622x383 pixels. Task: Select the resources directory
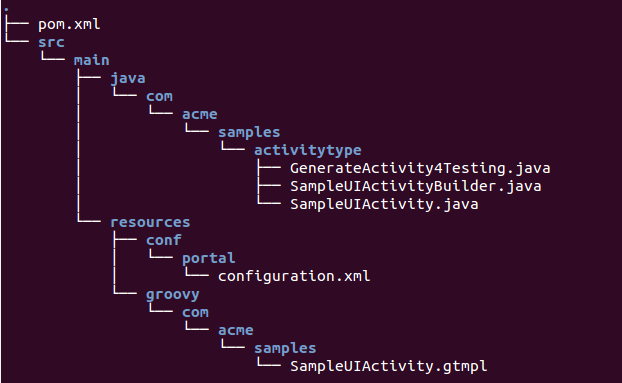[x=150, y=222]
